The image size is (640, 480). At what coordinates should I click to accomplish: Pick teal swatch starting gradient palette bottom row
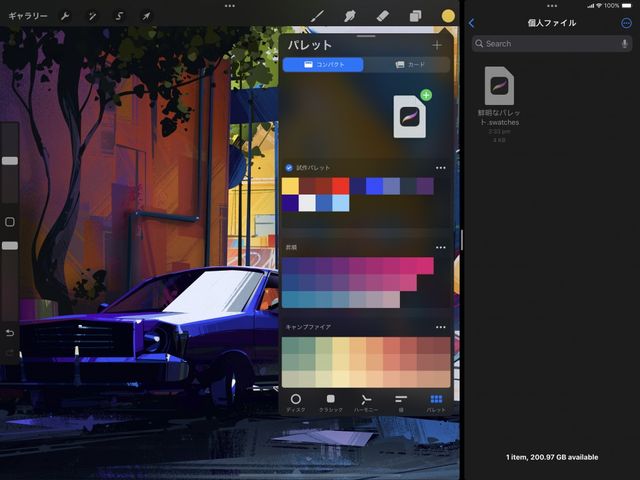(x=290, y=300)
